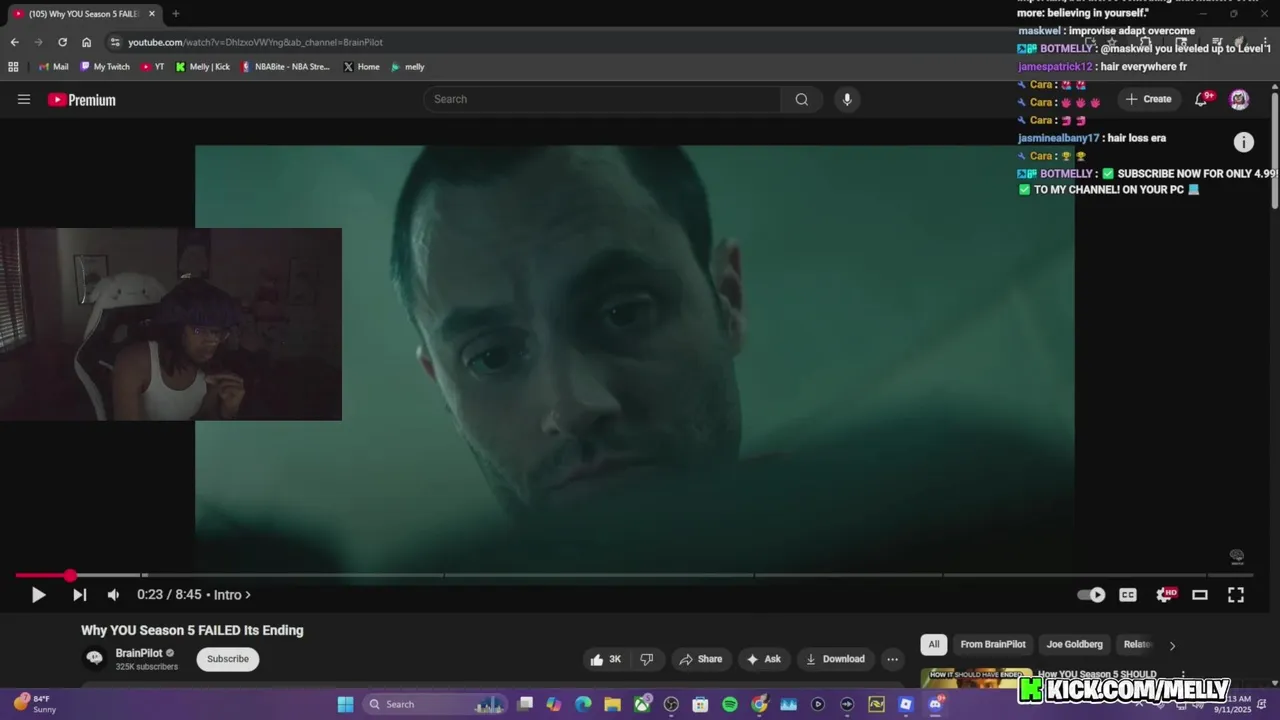This screenshot has width=1280, height=720.
Task: Click the browser address bar URL
Action: tap(255, 42)
